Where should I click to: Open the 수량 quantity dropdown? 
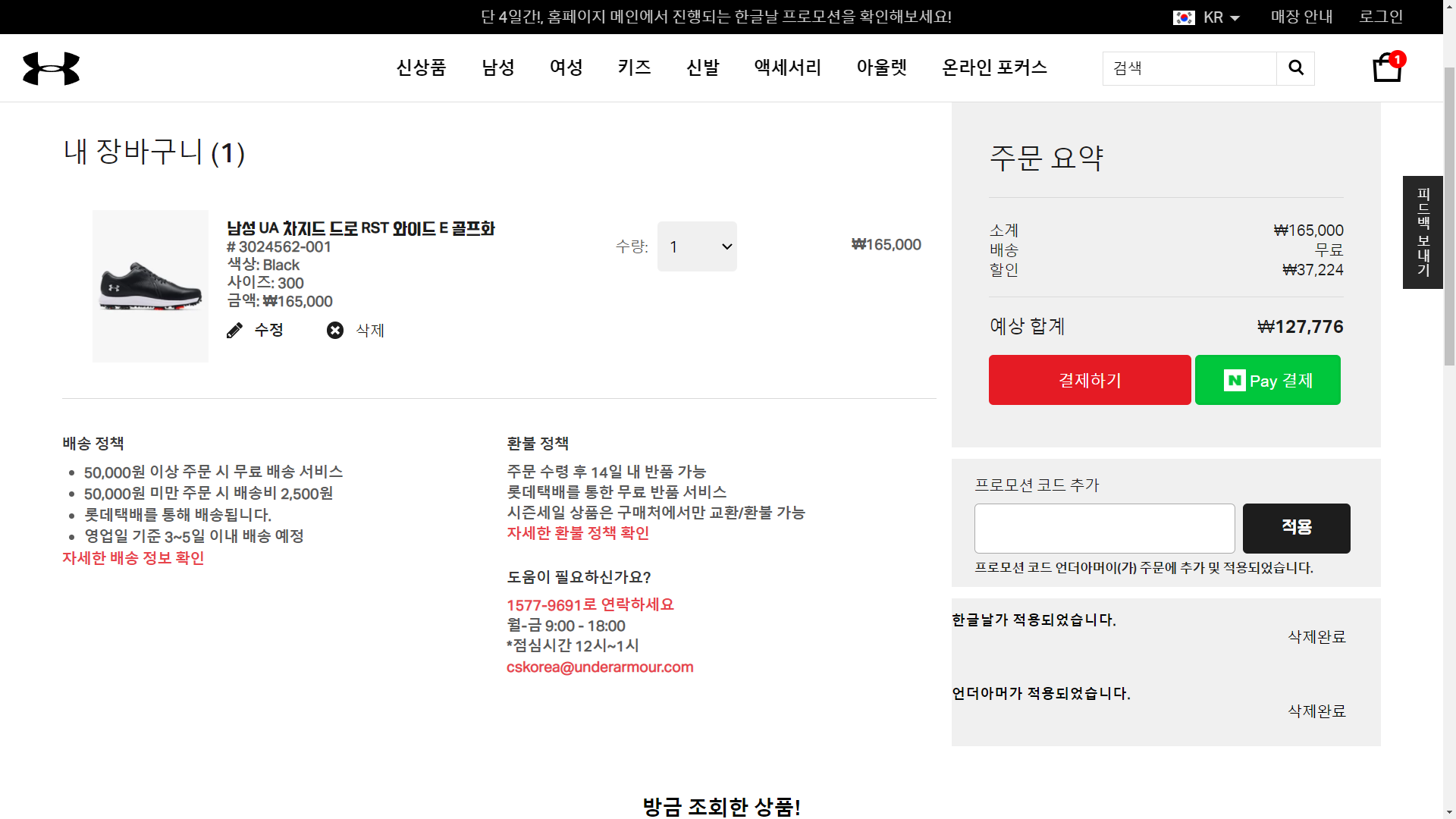coord(697,246)
